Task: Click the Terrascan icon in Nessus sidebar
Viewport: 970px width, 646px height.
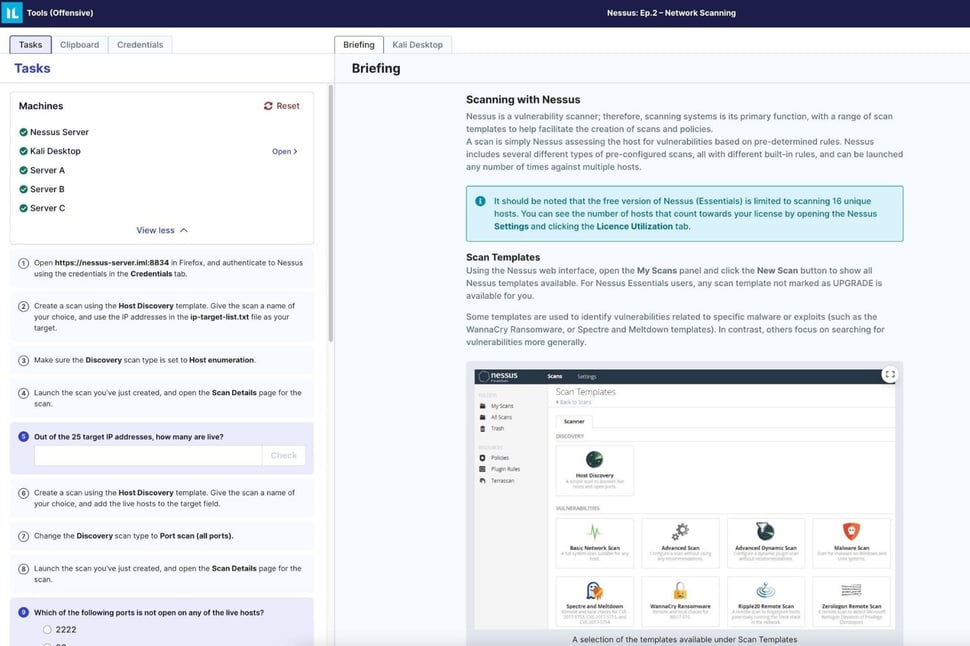Action: (483, 481)
